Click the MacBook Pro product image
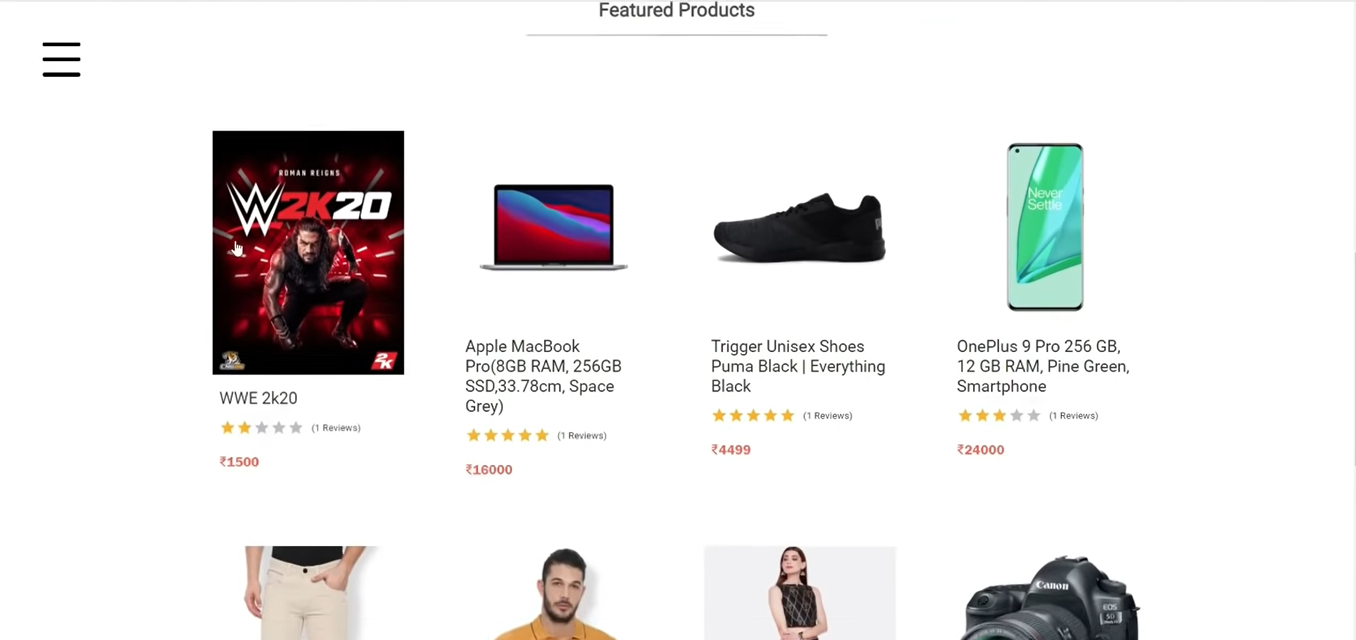This screenshot has width=1356, height=640. pos(553,226)
